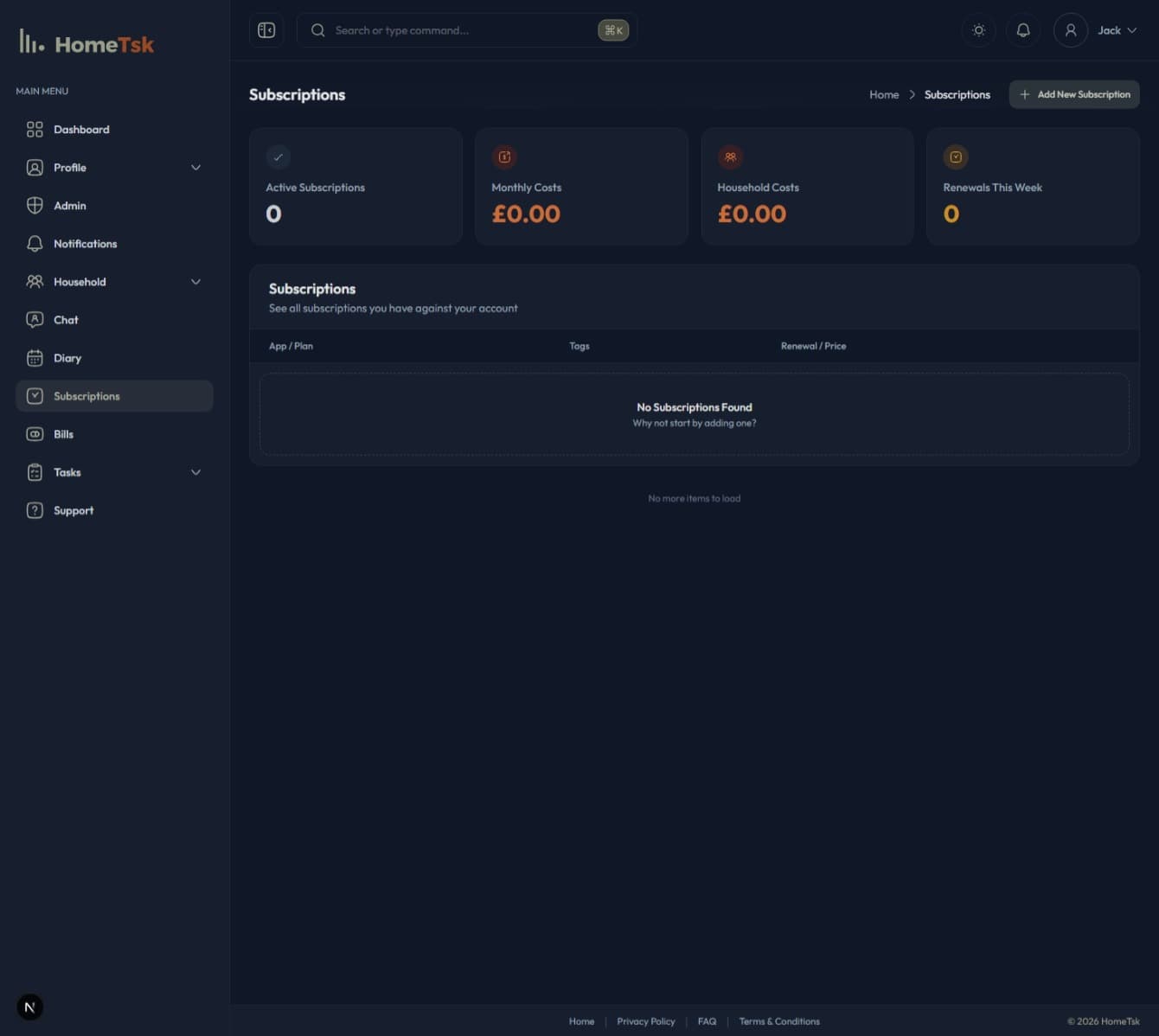Toggle the sidebar collapse button
The width and height of the screenshot is (1159, 1036).
(x=266, y=30)
